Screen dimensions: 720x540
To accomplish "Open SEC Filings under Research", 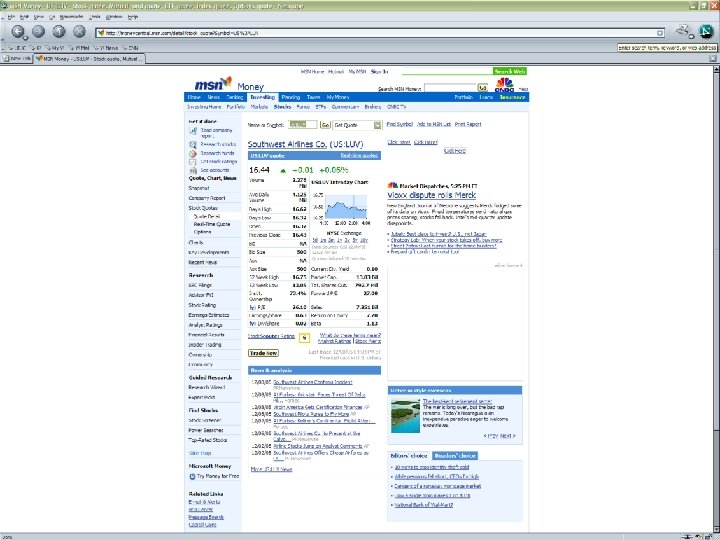I will click(200, 285).
